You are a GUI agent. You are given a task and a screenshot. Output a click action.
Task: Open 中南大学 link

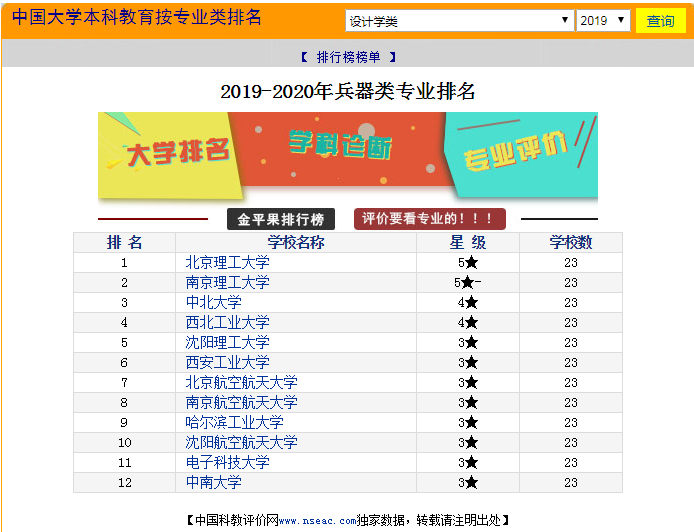[214, 482]
